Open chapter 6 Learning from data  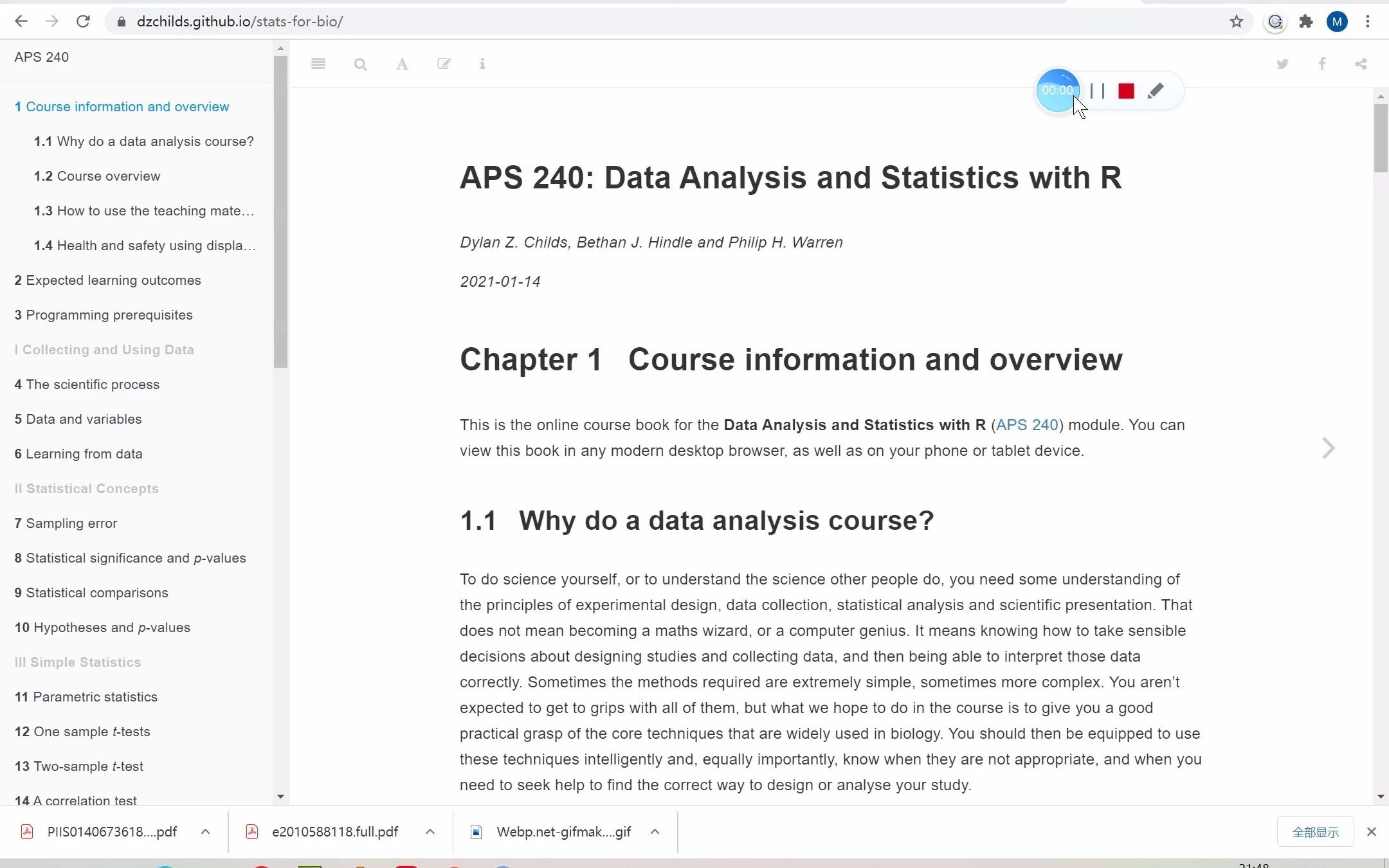point(78,454)
